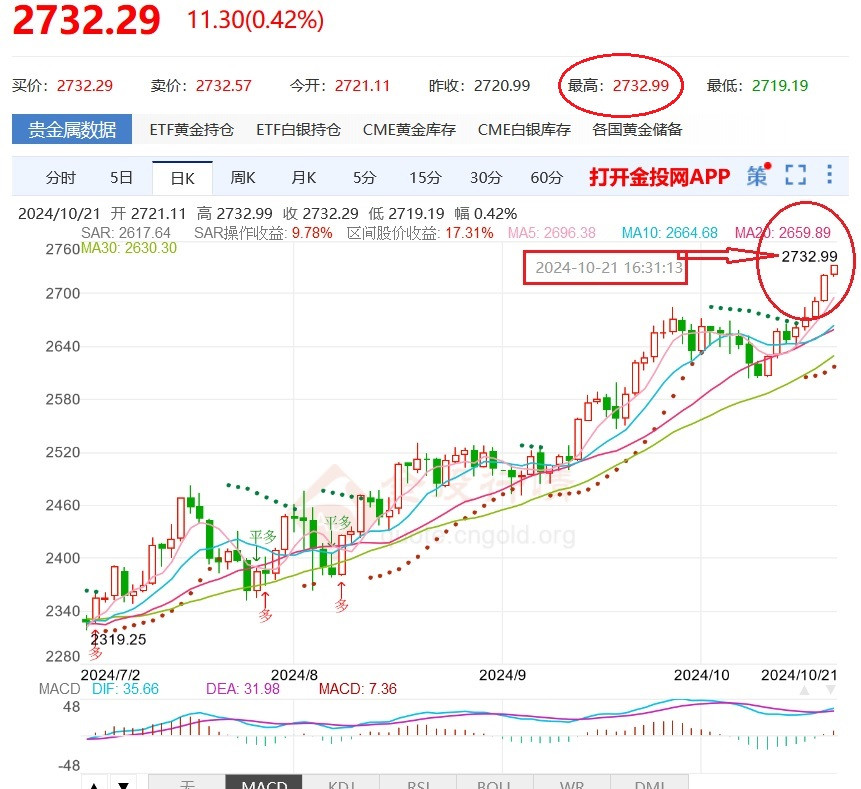This screenshot has height=789, width=861.
Task: Click the MA5: 2696.38 legend
Action: point(551,233)
